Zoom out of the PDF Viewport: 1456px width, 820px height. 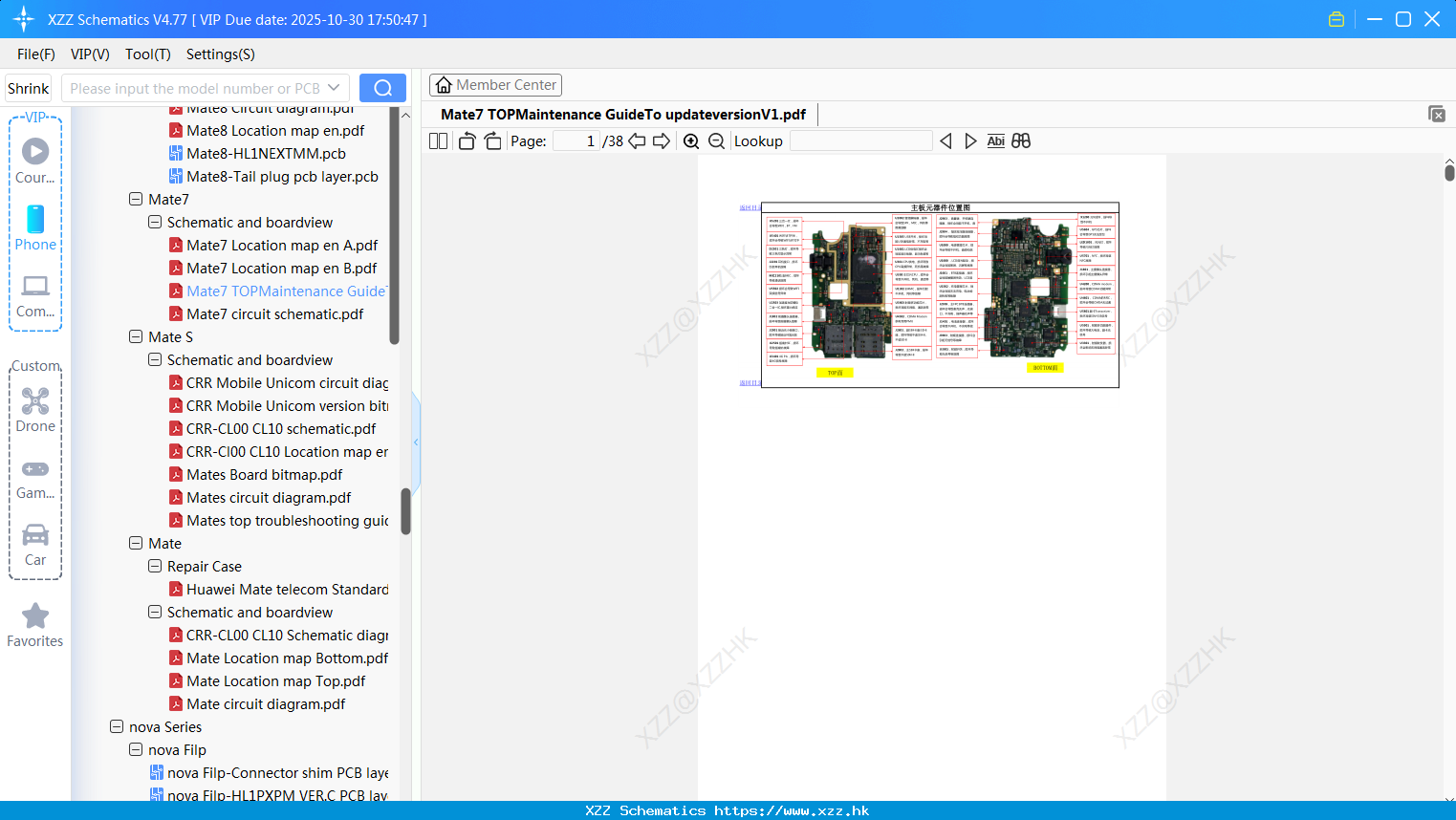tap(716, 141)
